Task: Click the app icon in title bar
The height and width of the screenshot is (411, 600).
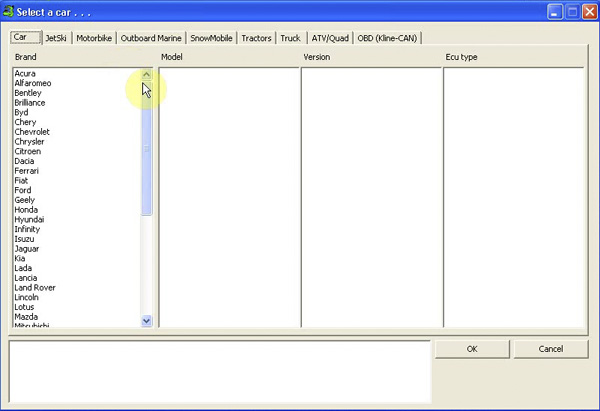Action: tap(11, 11)
